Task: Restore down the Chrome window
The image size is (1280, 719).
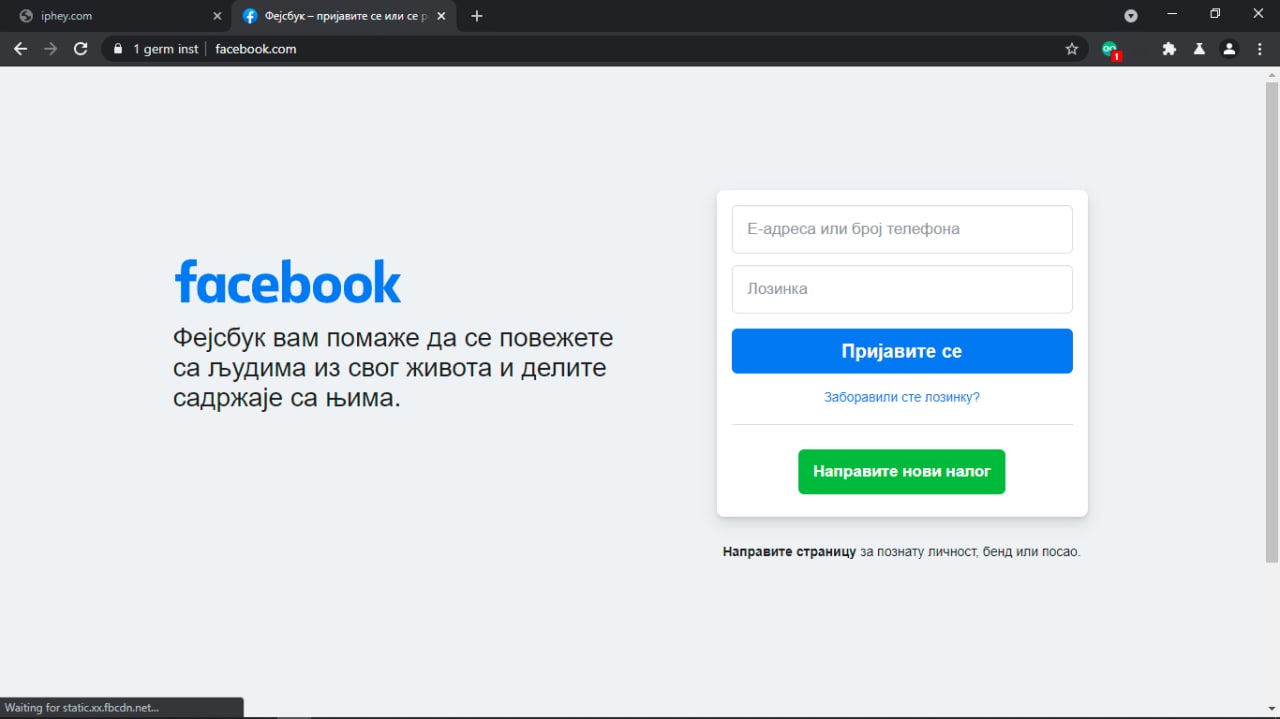Action: pos(1216,14)
